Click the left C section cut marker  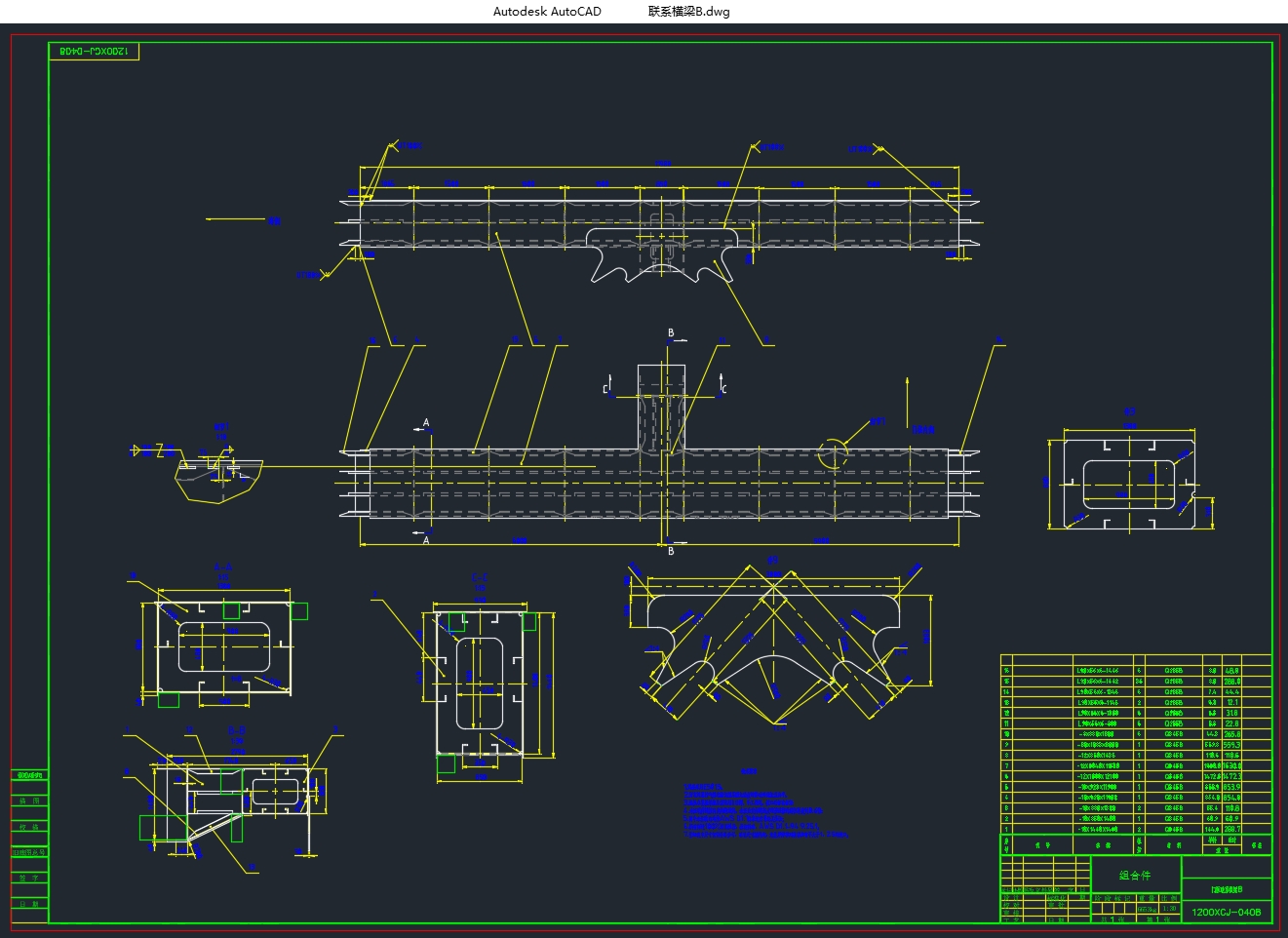click(x=606, y=387)
